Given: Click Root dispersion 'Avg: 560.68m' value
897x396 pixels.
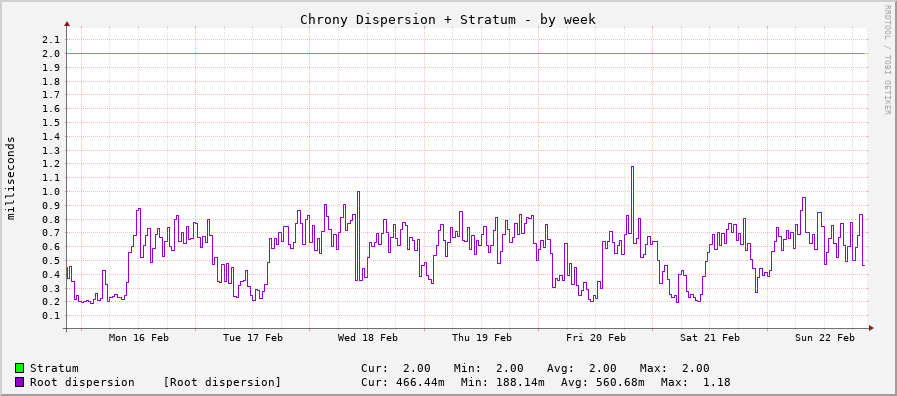Looking at the screenshot, I should point(602,382).
